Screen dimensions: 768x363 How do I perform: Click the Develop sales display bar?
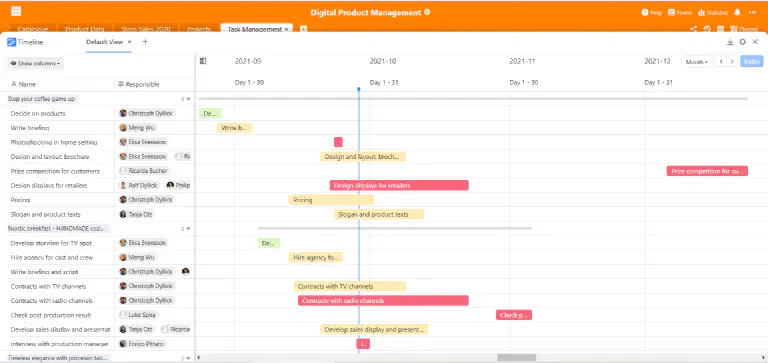pos(374,329)
